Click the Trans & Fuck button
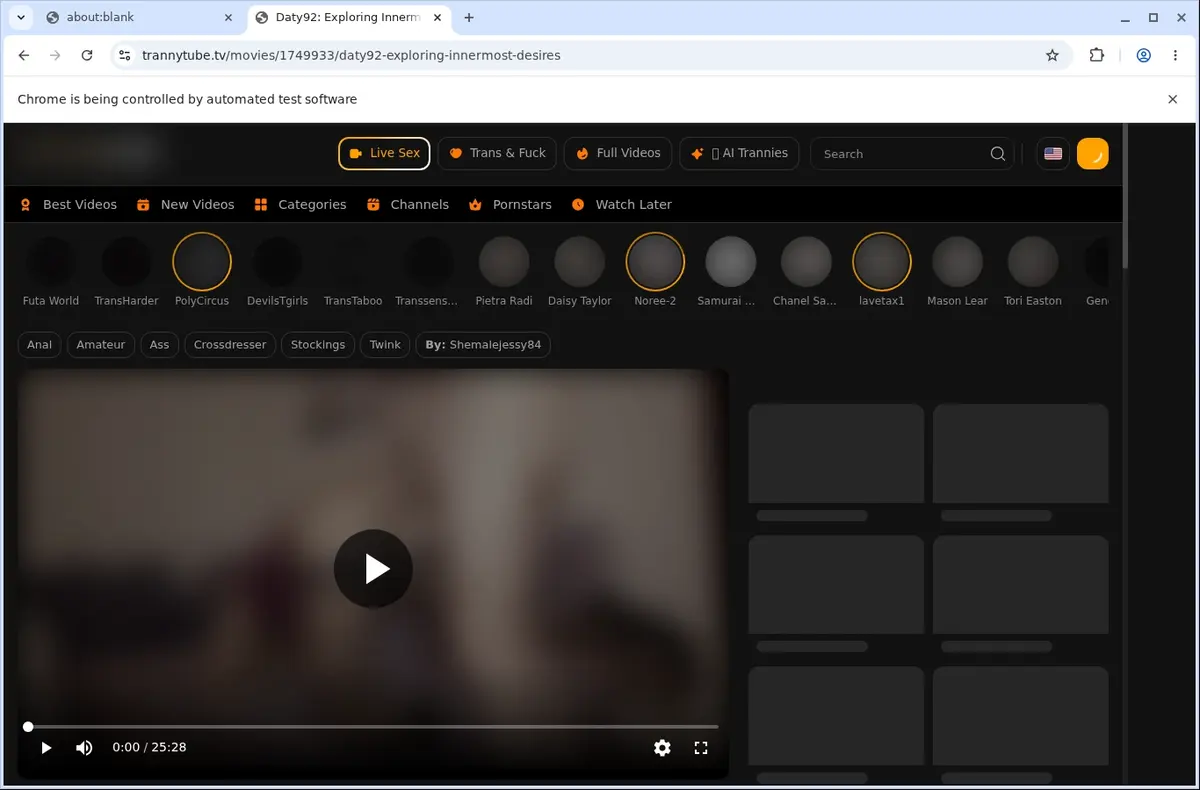The width and height of the screenshot is (1200, 790). tap(497, 153)
